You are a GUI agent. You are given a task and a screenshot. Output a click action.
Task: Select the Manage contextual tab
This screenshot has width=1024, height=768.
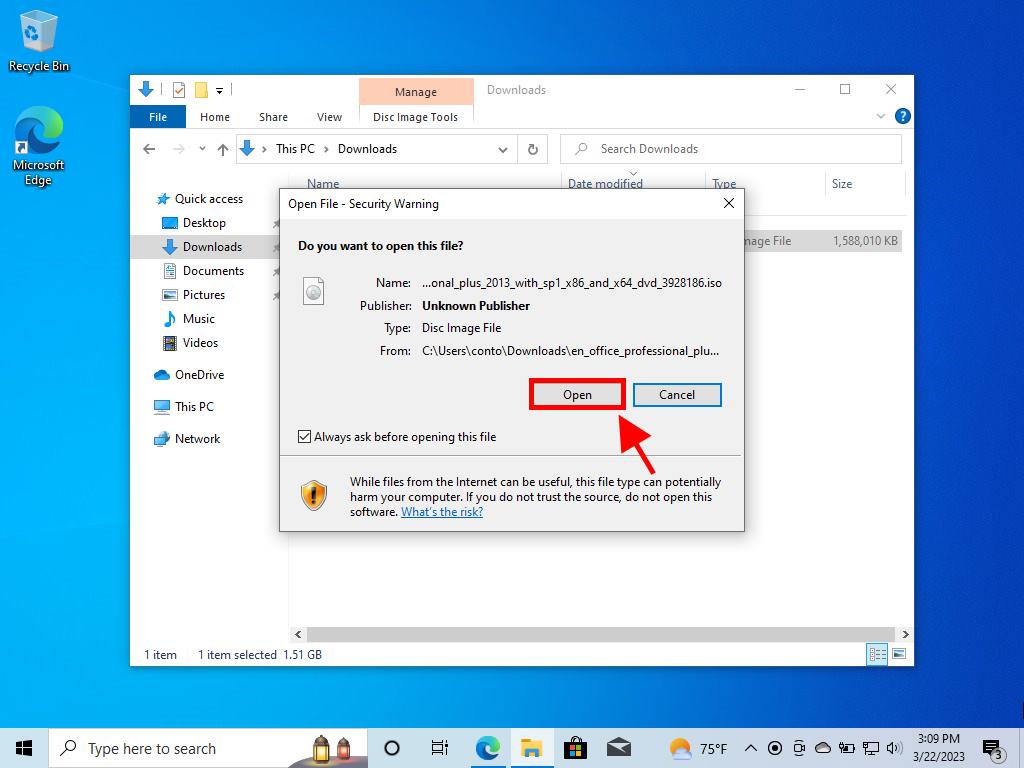point(416,91)
